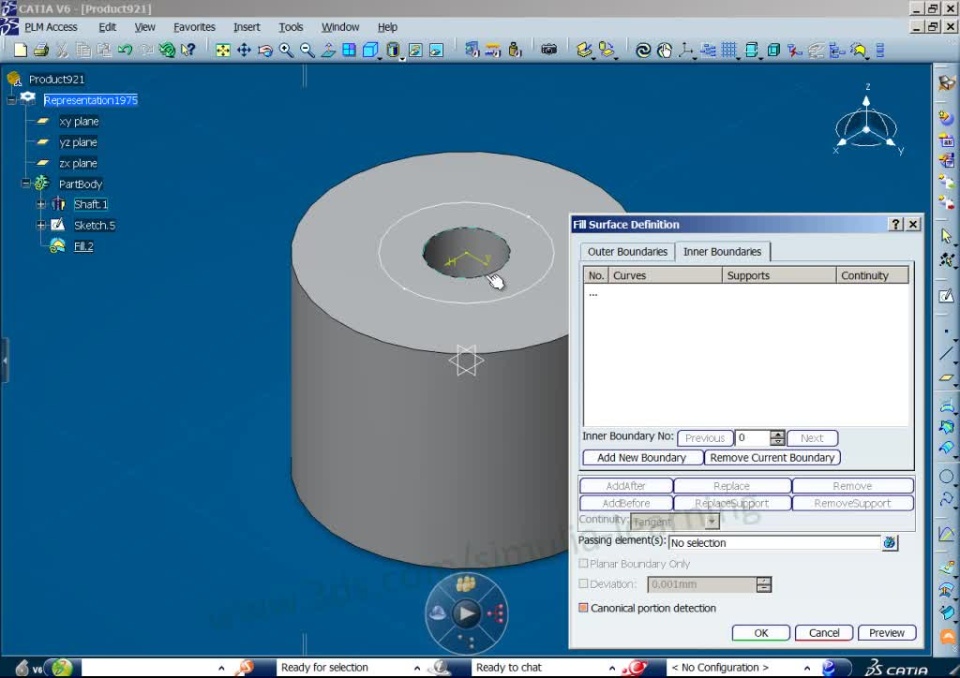
Task: Click the play button on the PLM compass
Action: [467, 613]
